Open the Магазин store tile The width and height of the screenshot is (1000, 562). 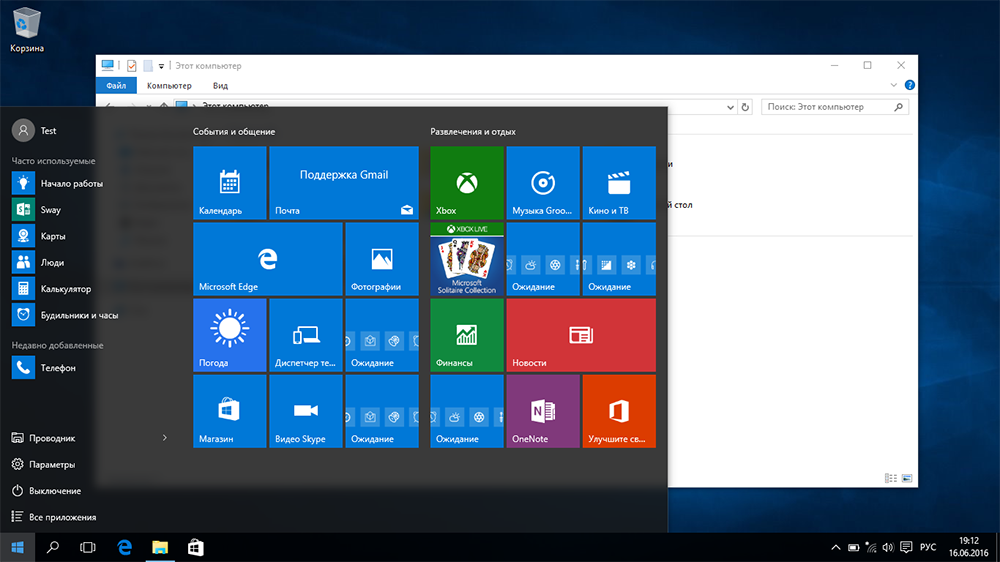(x=230, y=411)
